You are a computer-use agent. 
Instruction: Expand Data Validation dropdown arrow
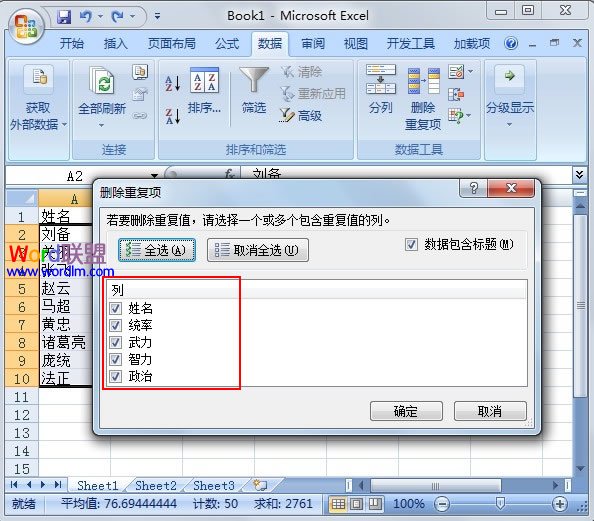coord(470,71)
